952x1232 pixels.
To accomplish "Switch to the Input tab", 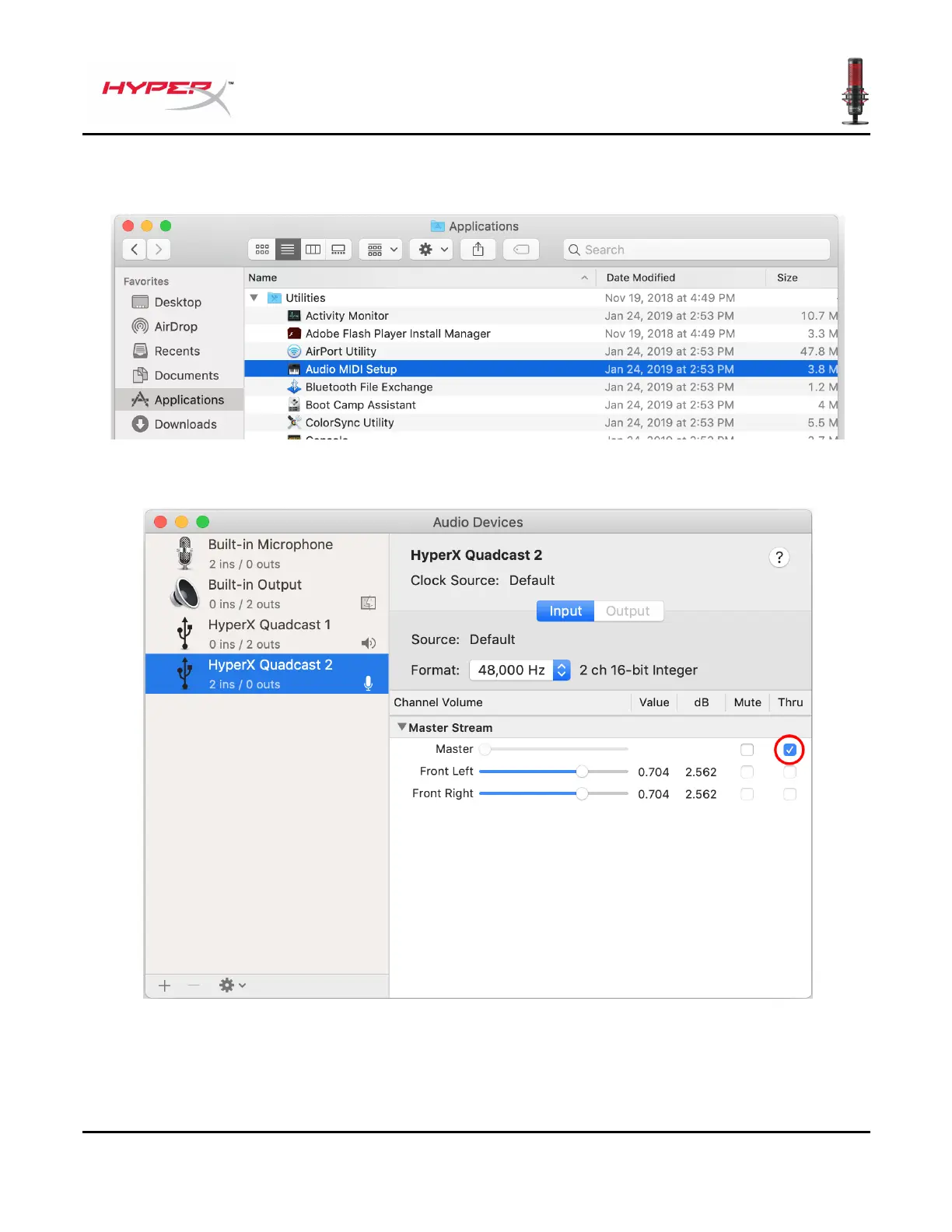I will pyautogui.click(x=565, y=611).
